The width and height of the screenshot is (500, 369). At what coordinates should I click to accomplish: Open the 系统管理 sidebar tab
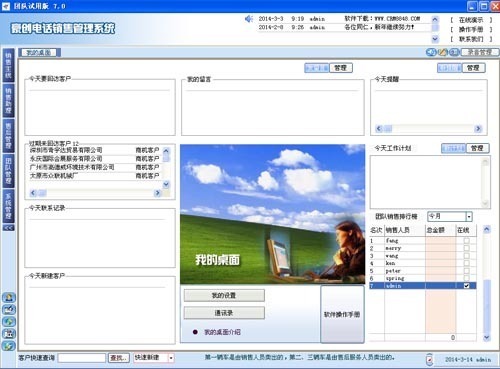click(x=8, y=206)
